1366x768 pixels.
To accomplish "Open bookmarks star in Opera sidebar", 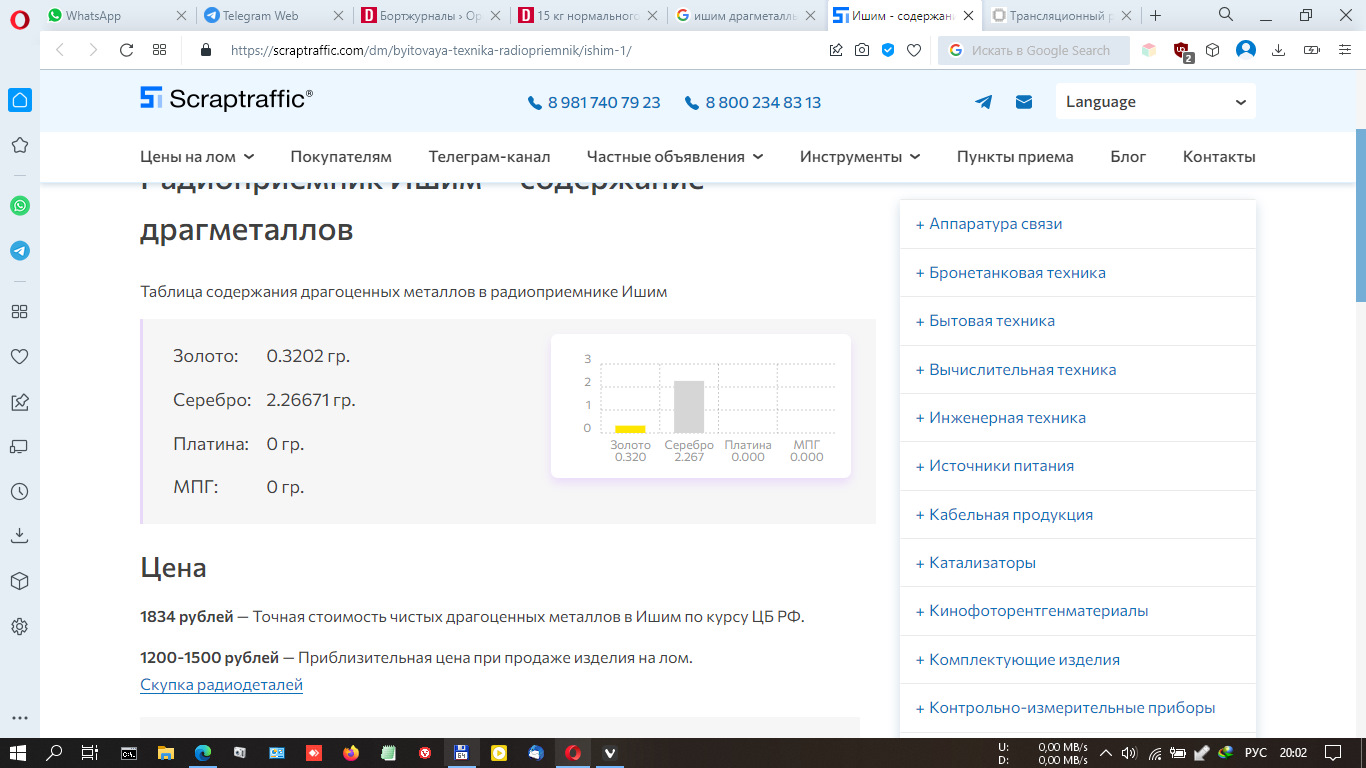I will point(19,146).
